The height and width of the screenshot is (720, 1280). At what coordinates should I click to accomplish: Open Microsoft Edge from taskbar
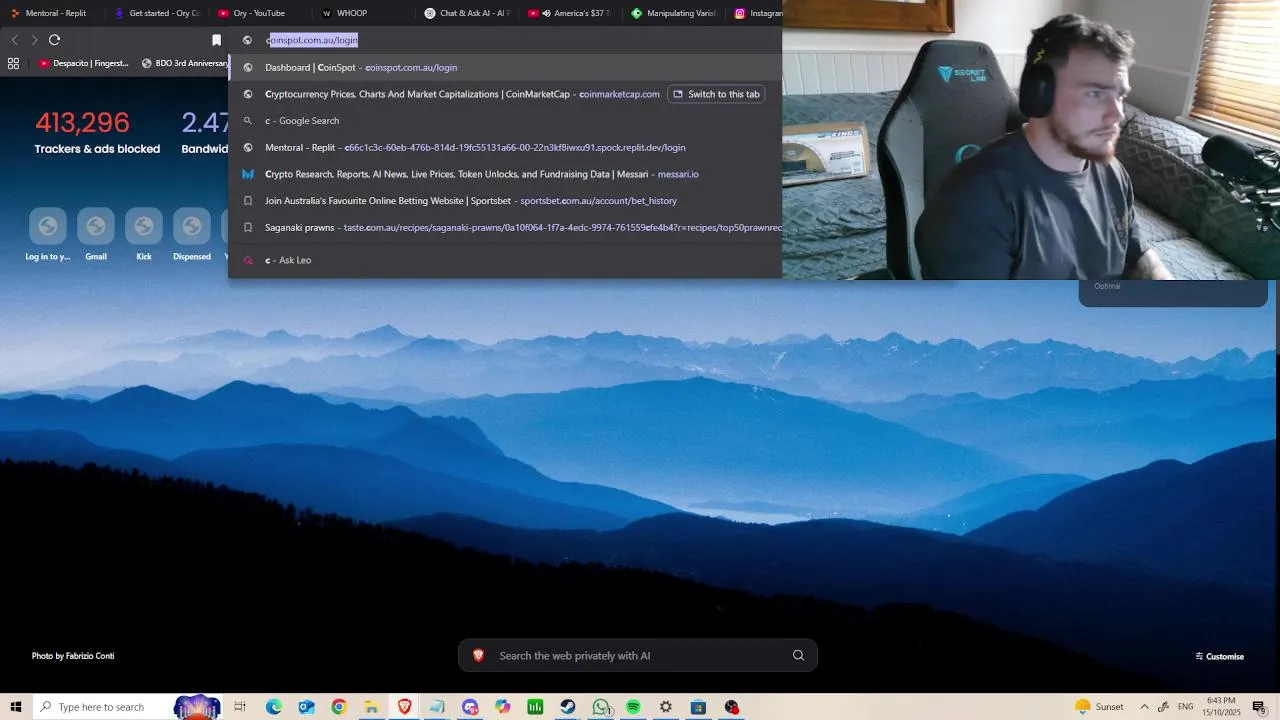point(274,707)
